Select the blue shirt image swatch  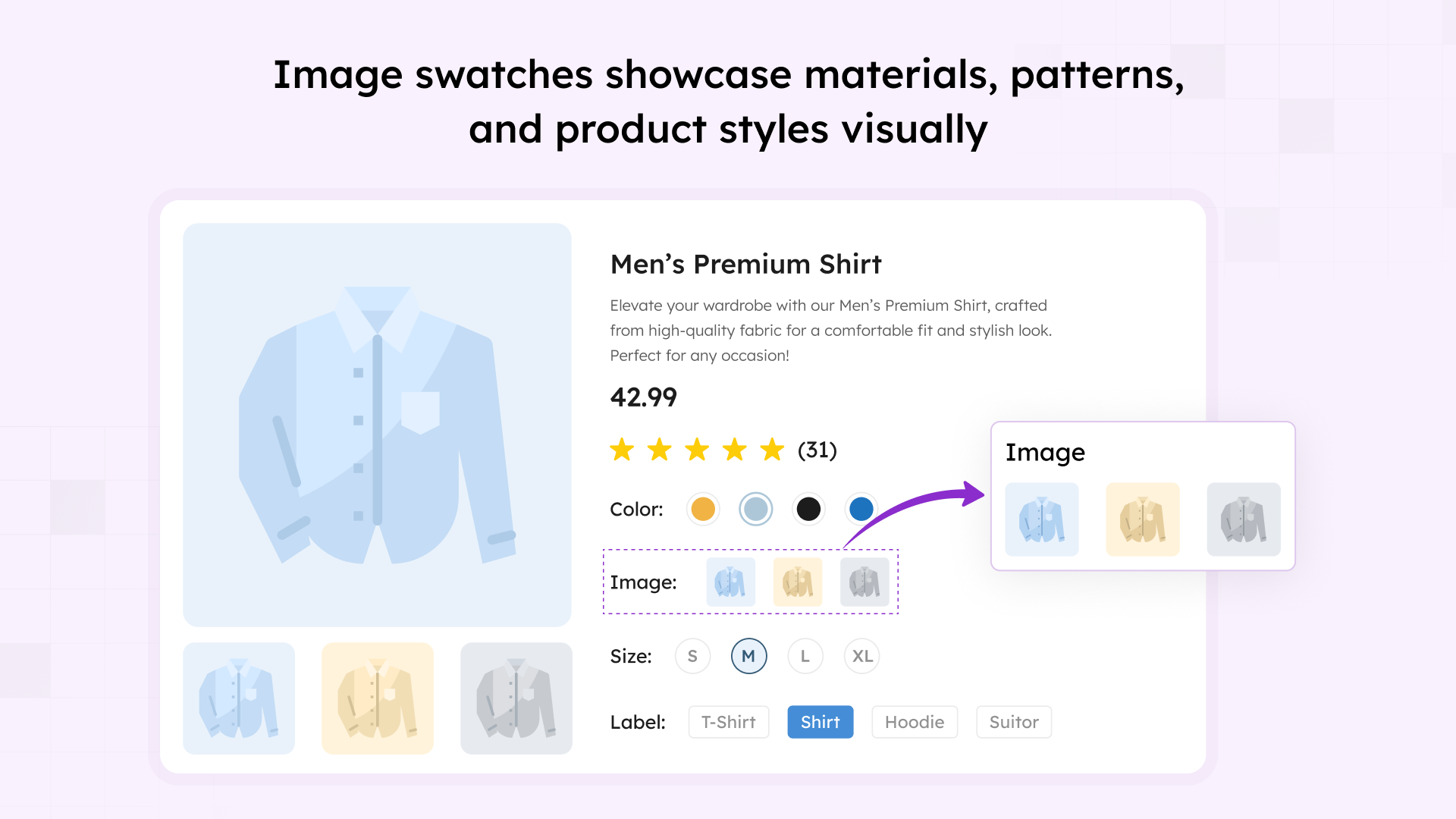coord(730,582)
